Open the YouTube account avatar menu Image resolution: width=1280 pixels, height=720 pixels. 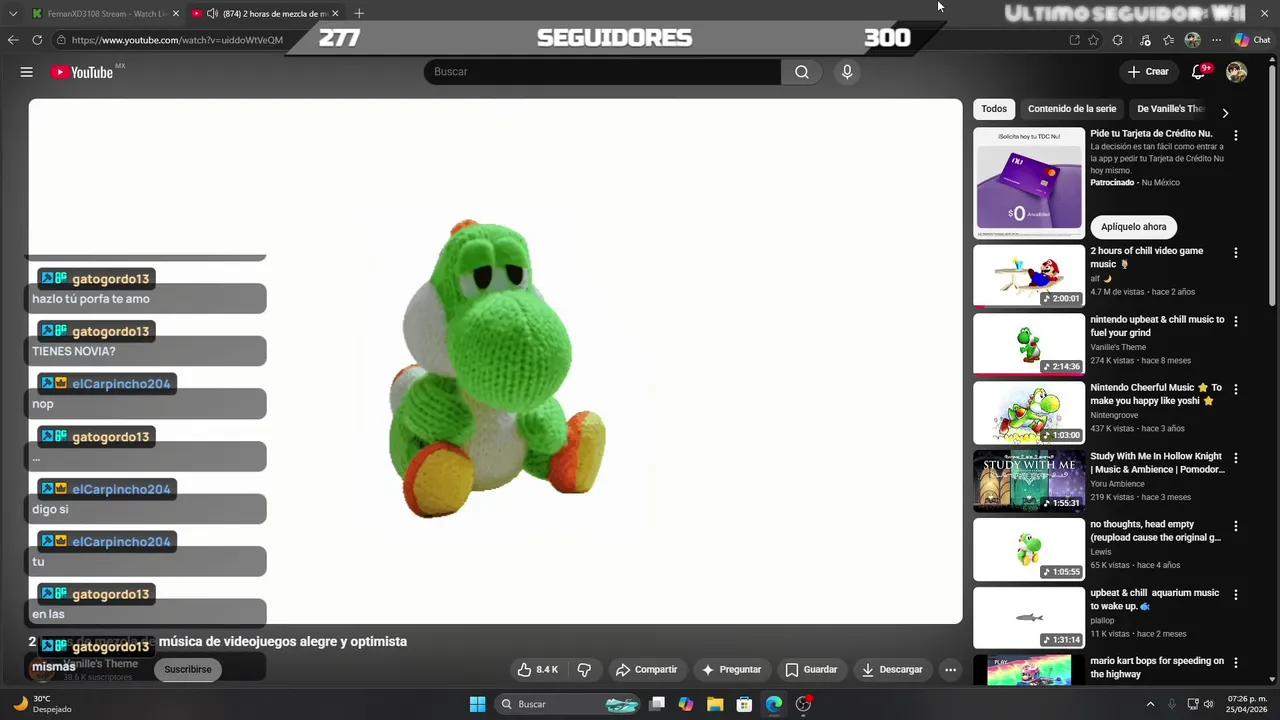[x=1237, y=72]
